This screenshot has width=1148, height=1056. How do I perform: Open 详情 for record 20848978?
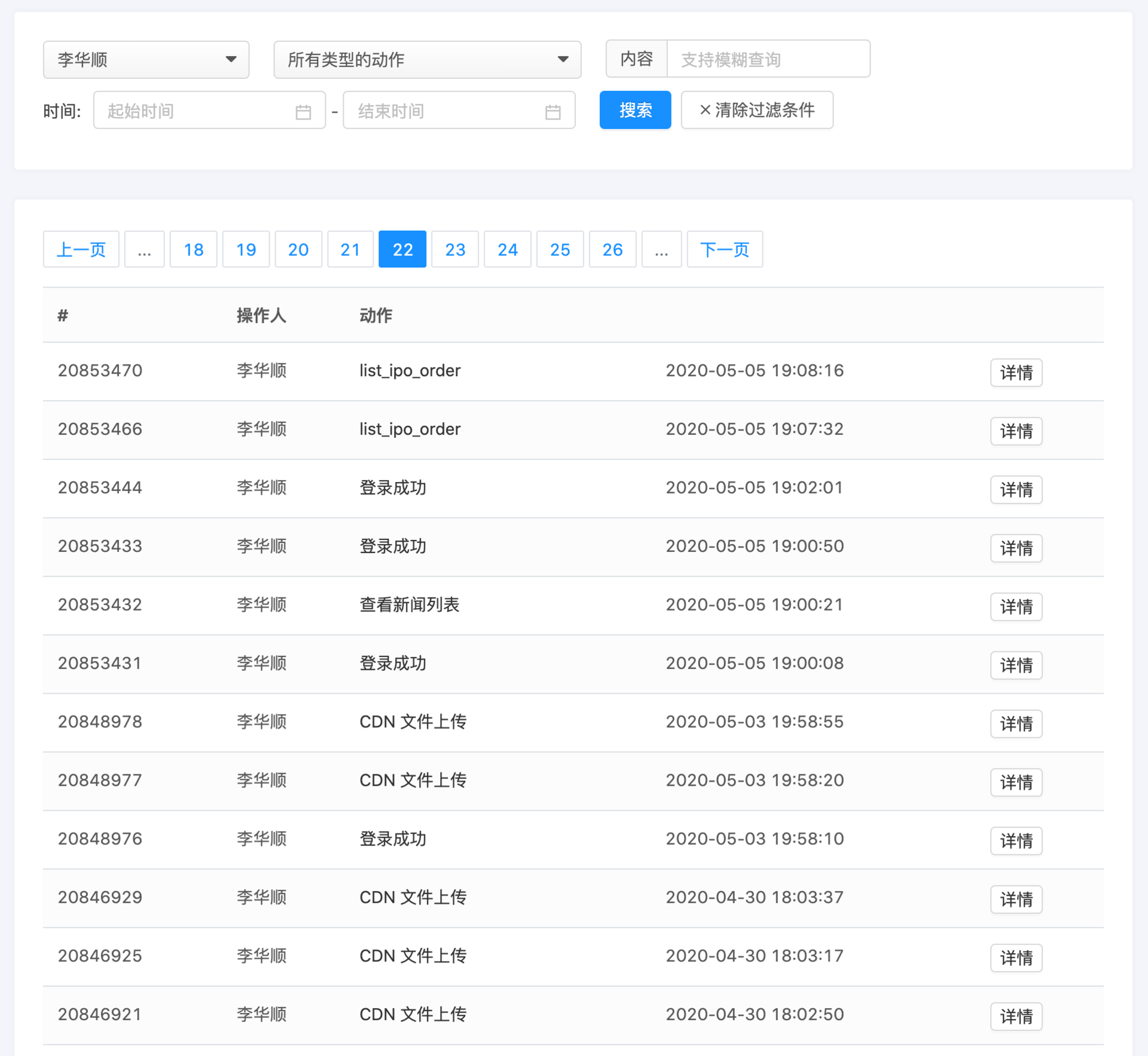(x=1016, y=724)
